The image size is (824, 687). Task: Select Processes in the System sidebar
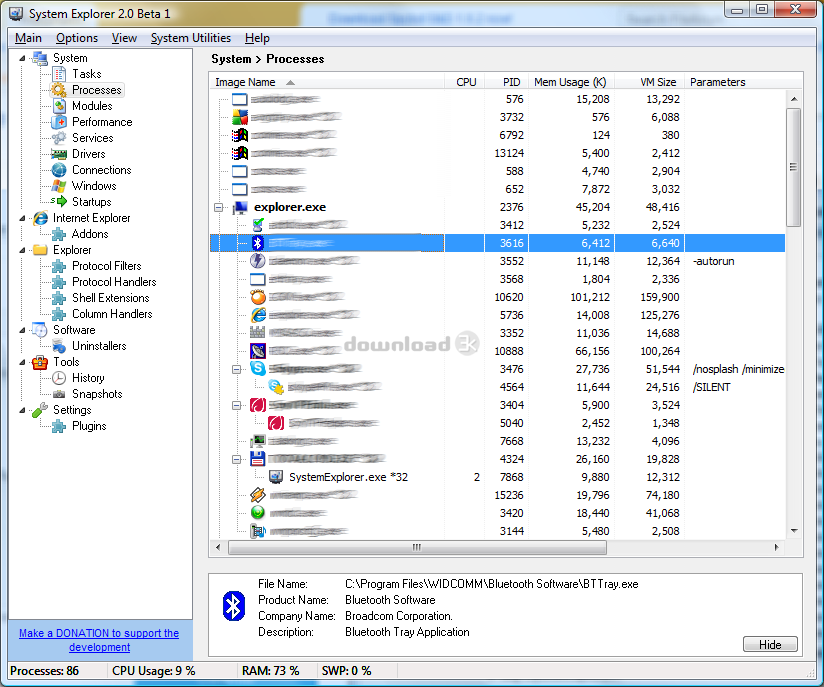94,89
